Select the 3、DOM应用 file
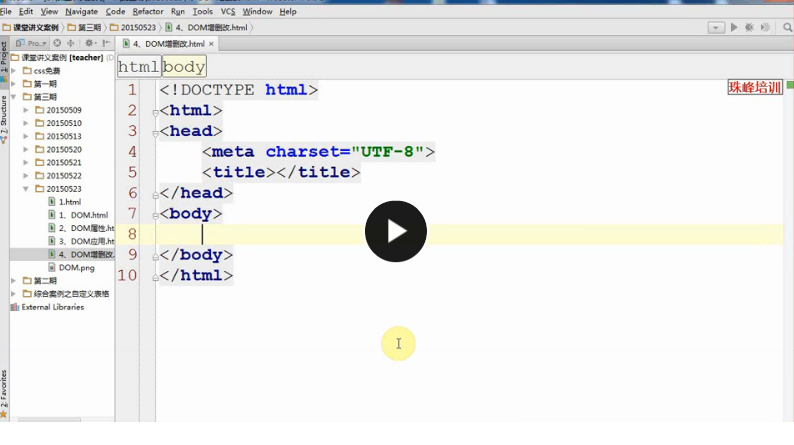Viewport: 794px width, 445px height. coord(81,241)
